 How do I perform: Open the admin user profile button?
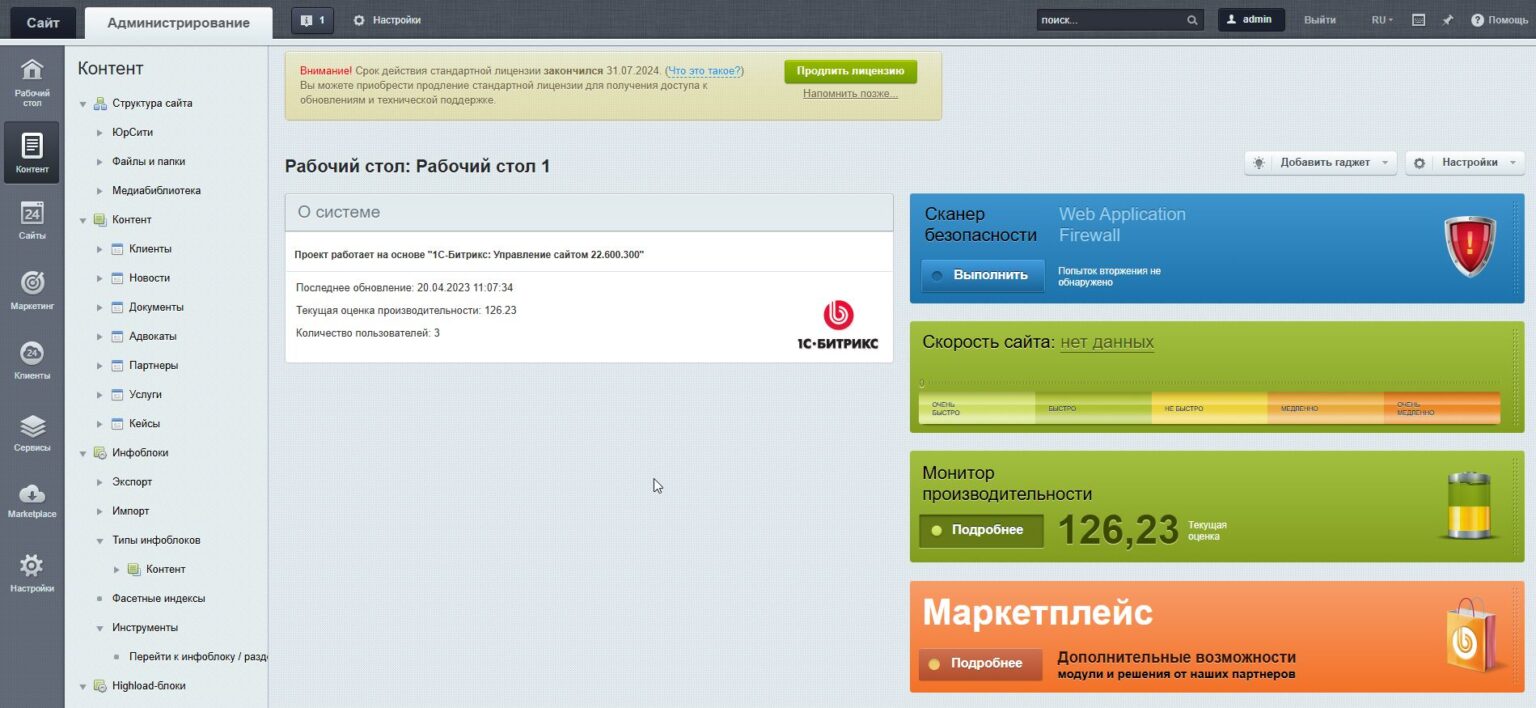click(1251, 20)
